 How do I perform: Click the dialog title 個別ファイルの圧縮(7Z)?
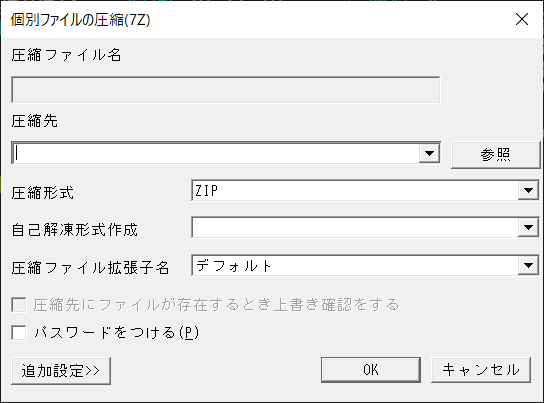[80, 20]
